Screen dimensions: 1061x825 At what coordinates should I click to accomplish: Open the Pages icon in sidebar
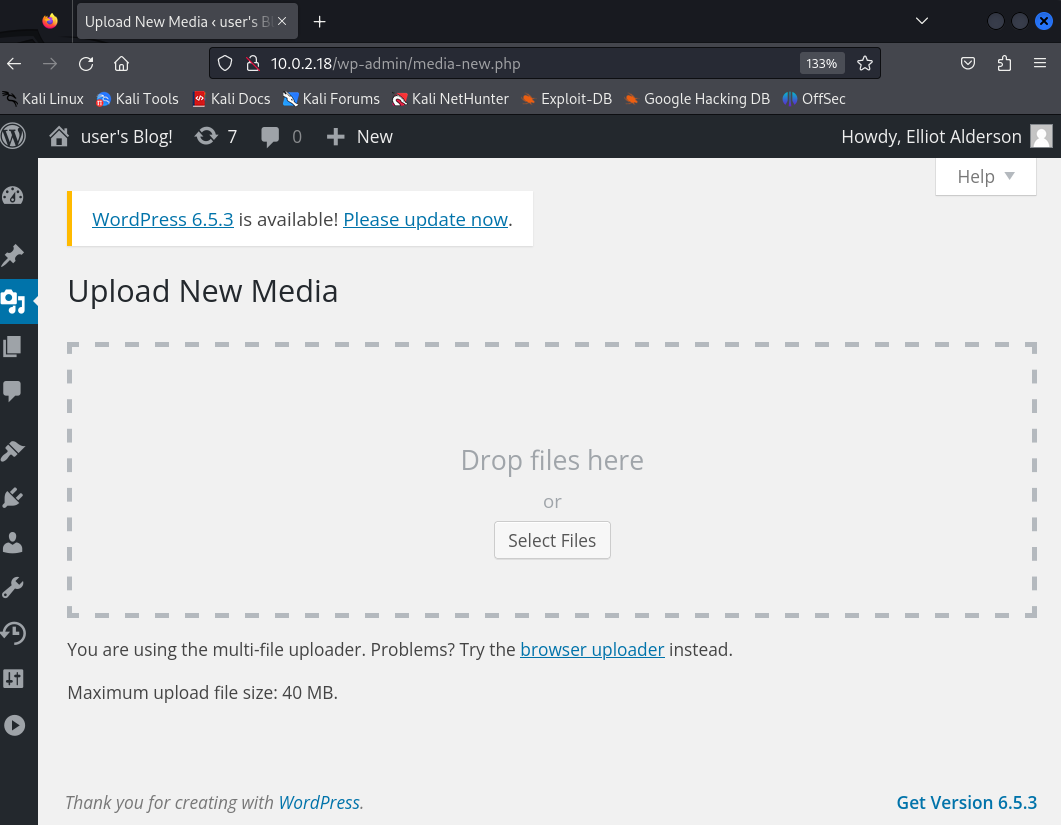click(x=13, y=346)
